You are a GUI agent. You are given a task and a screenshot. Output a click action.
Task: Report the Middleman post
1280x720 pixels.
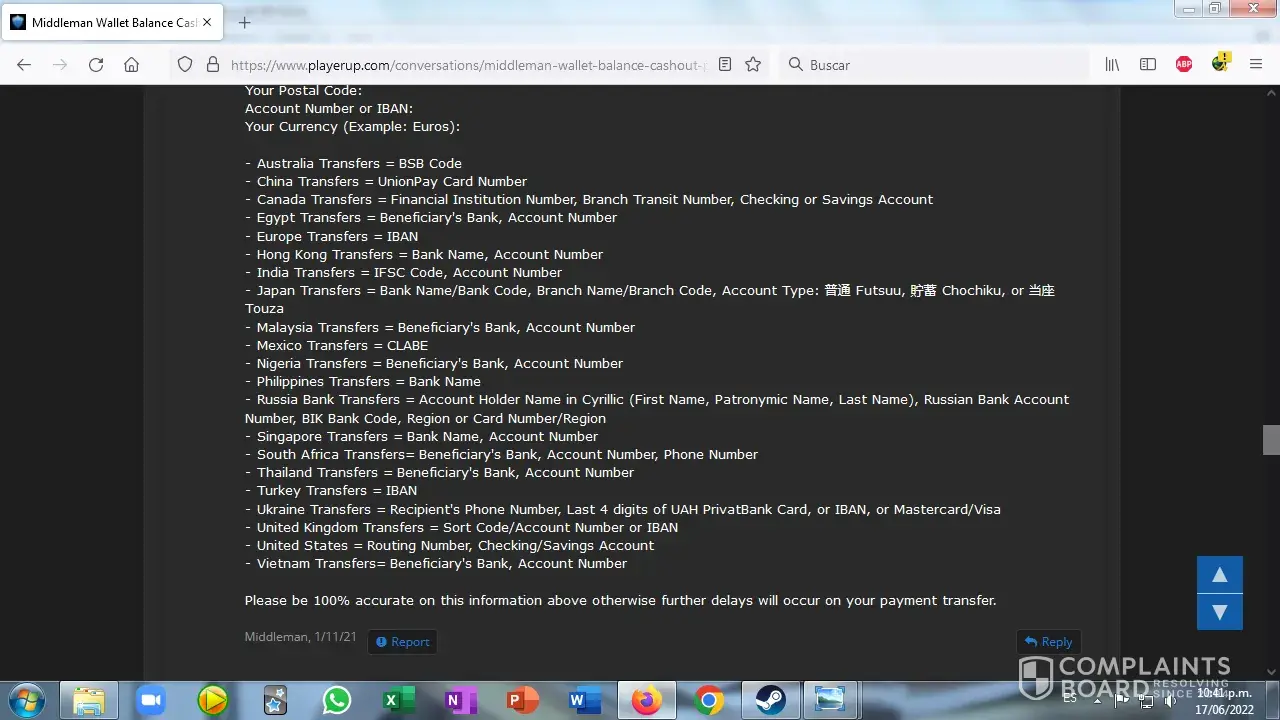[x=402, y=642]
